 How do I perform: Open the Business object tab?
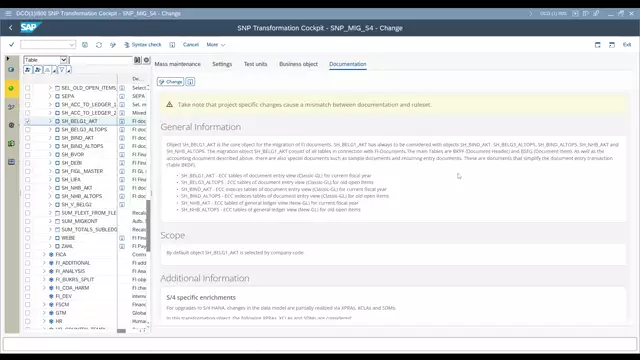tap(298, 64)
